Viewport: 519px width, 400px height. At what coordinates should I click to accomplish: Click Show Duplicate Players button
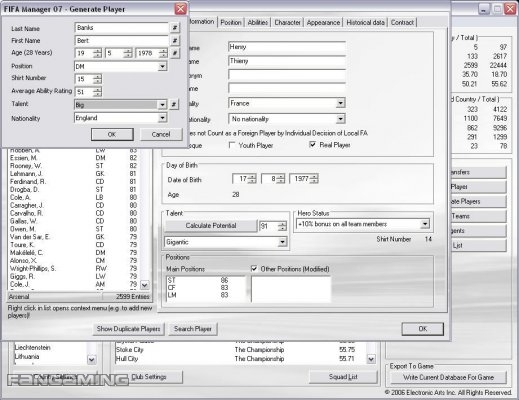[128, 329]
